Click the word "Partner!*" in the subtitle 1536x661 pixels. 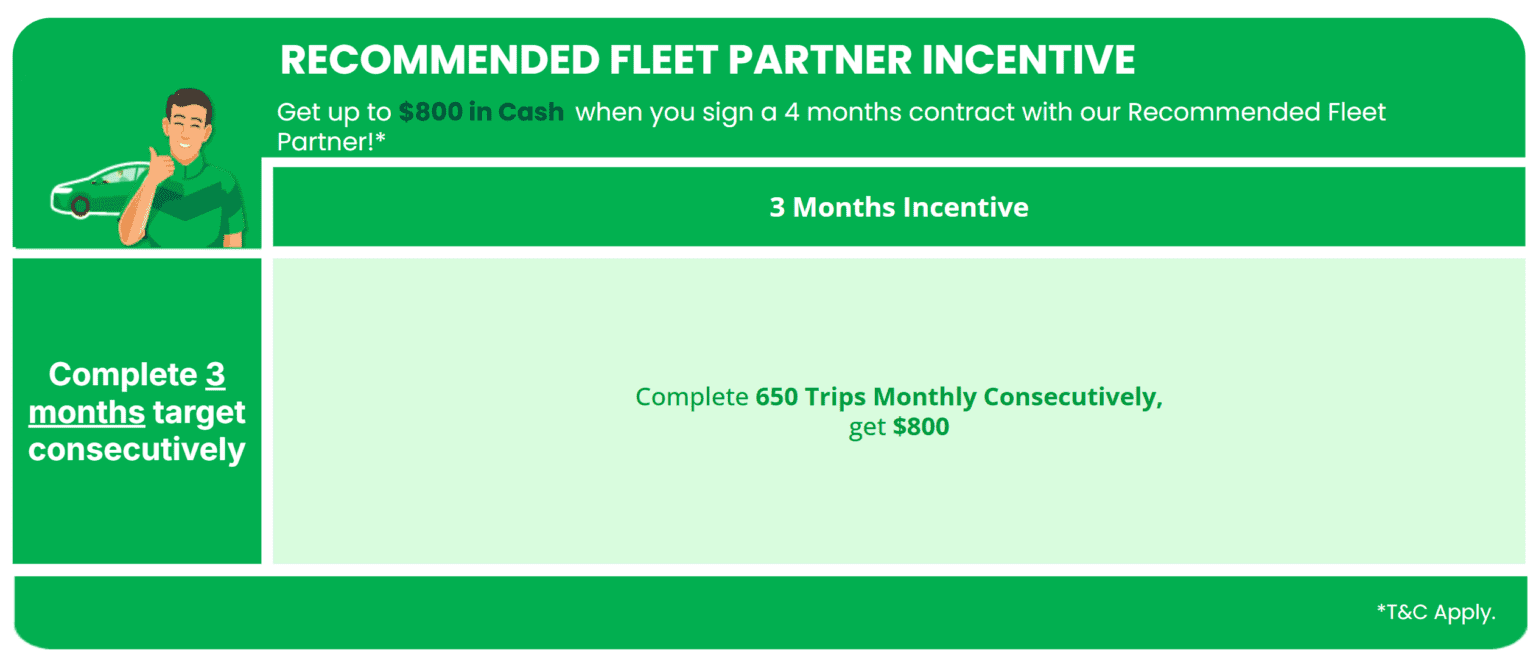(x=331, y=141)
